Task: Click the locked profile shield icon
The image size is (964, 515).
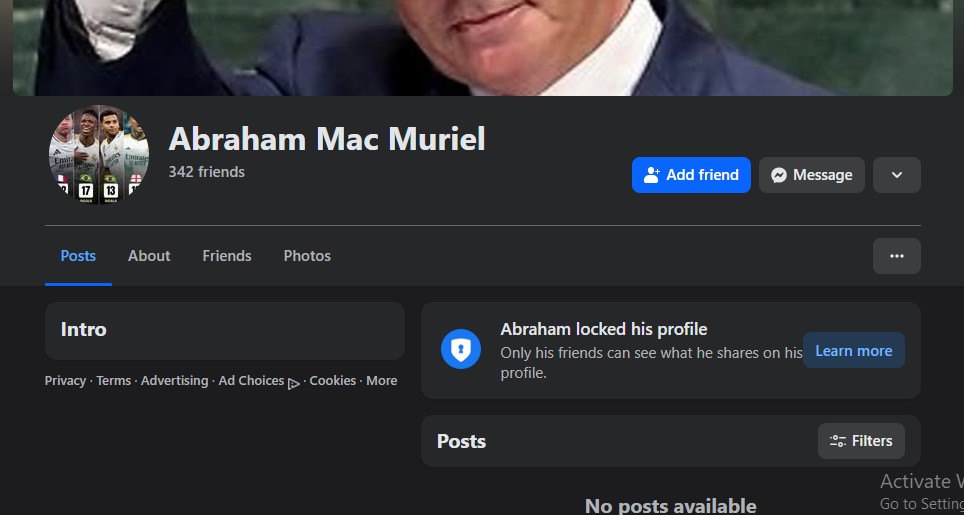Action: click(x=461, y=349)
